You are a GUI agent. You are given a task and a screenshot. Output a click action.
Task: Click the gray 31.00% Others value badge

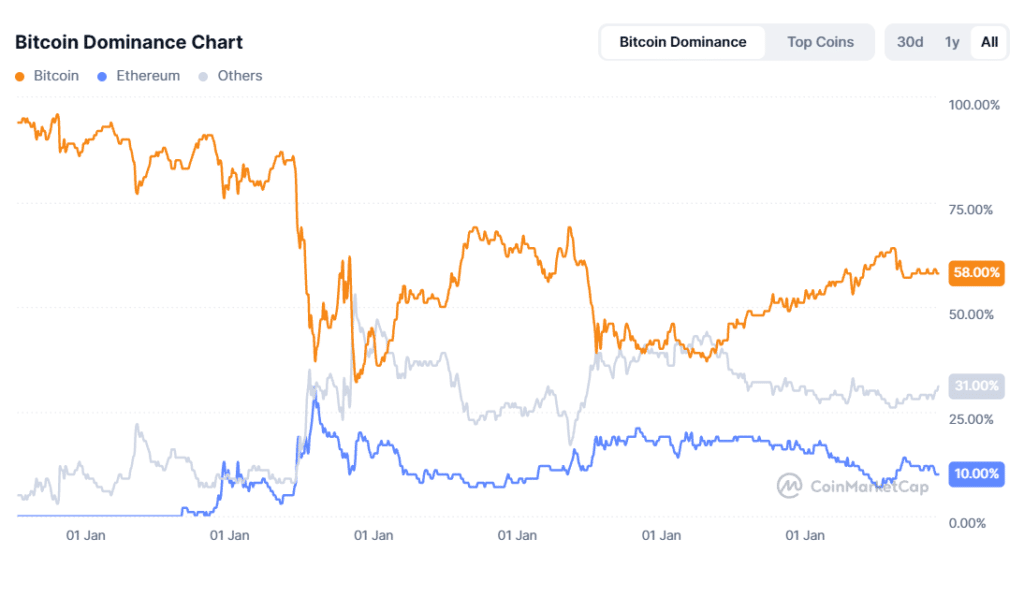click(x=975, y=386)
